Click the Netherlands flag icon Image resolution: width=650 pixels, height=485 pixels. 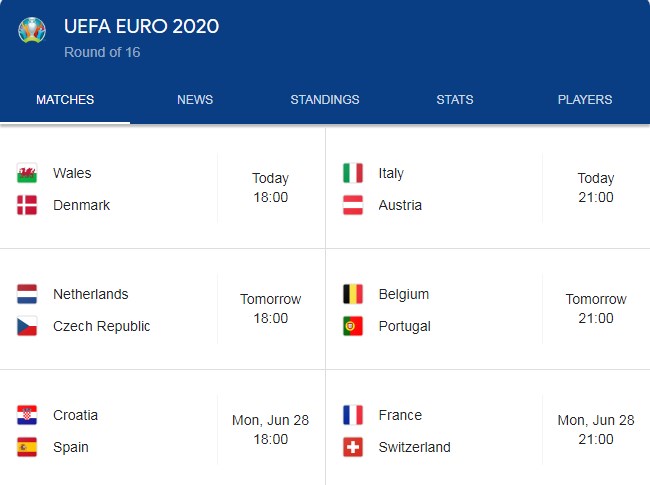click(x=27, y=294)
